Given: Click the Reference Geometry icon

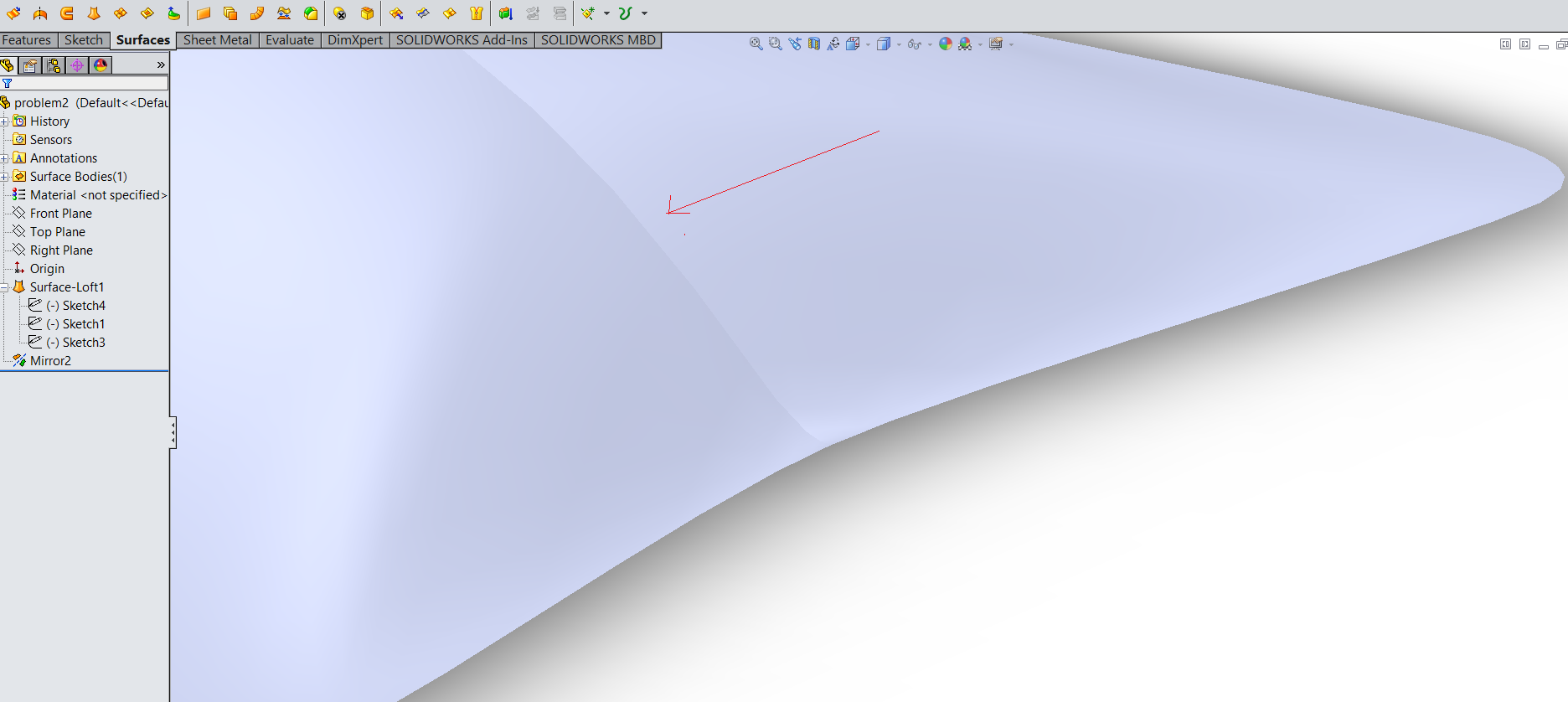Looking at the screenshot, I should 588,13.
